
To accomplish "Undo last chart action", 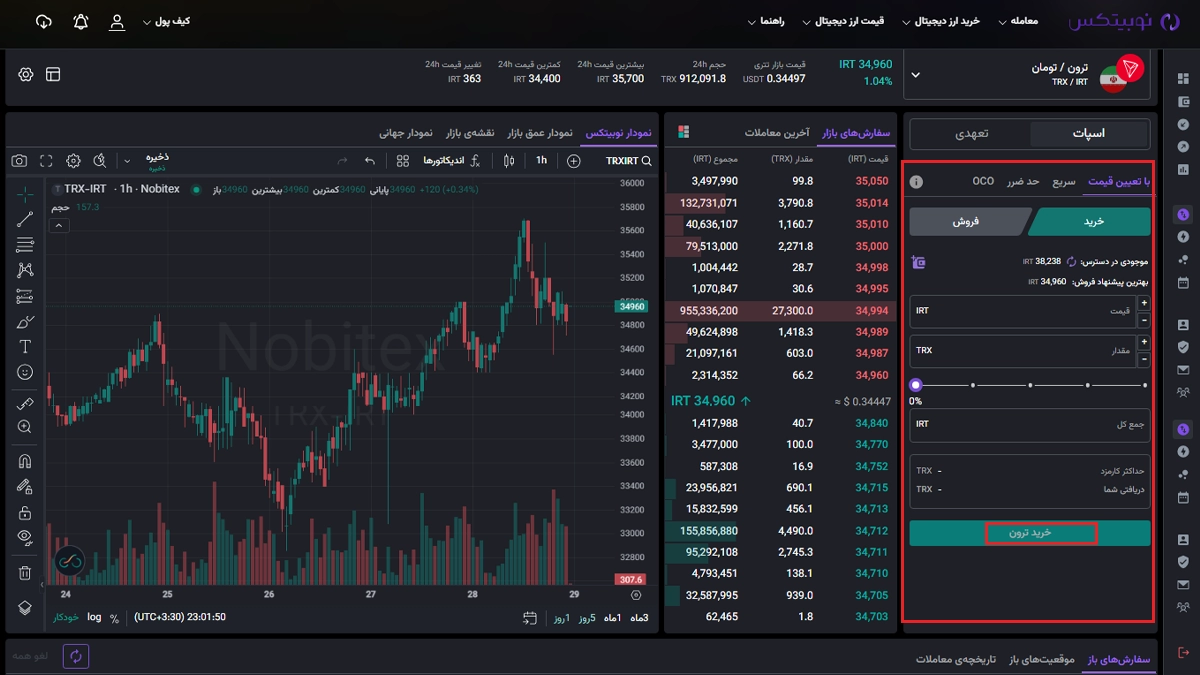I will pyautogui.click(x=370, y=161).
